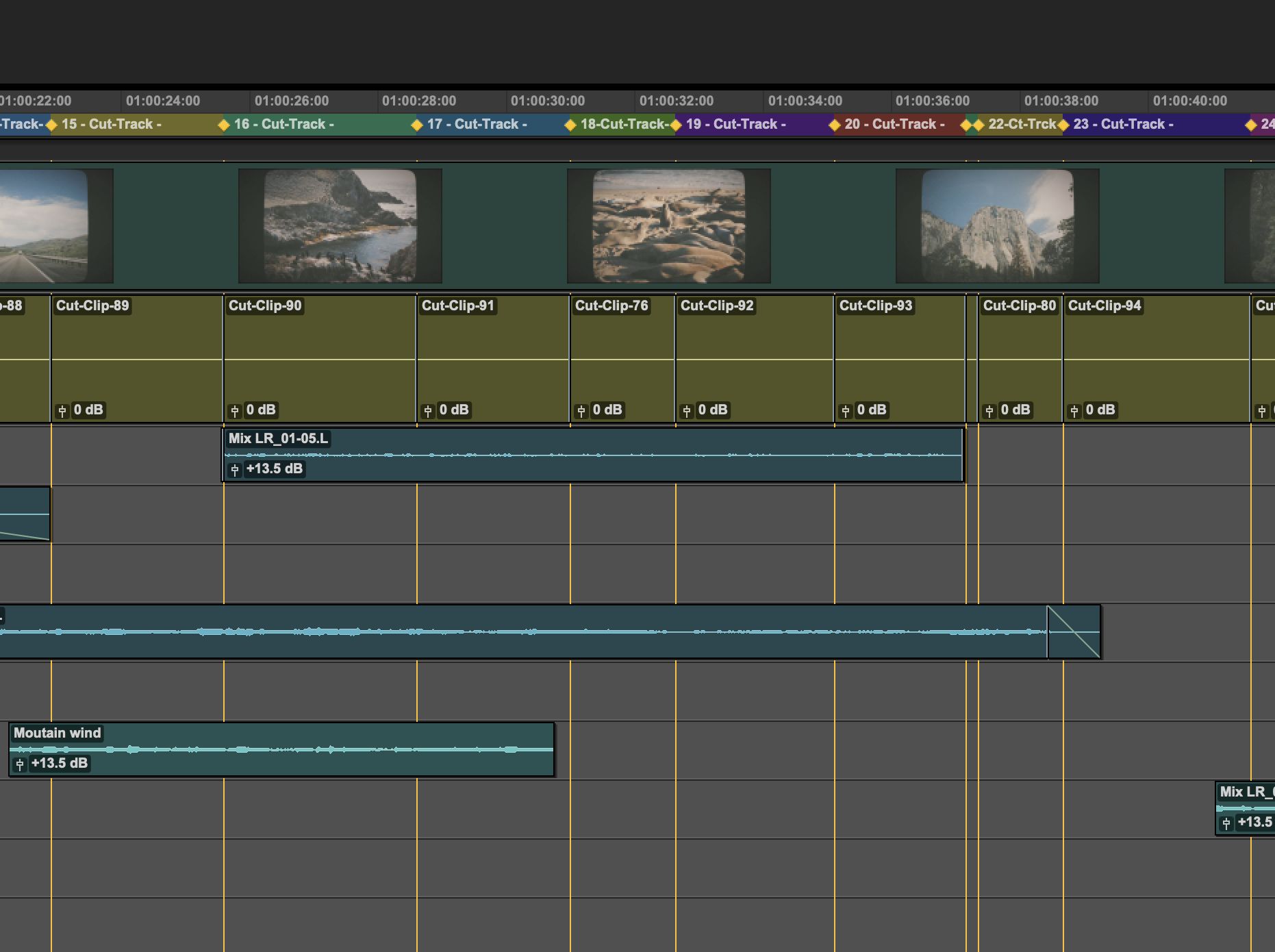Select the yellow marker for 15 - Cut-Track

click(51, 125)
